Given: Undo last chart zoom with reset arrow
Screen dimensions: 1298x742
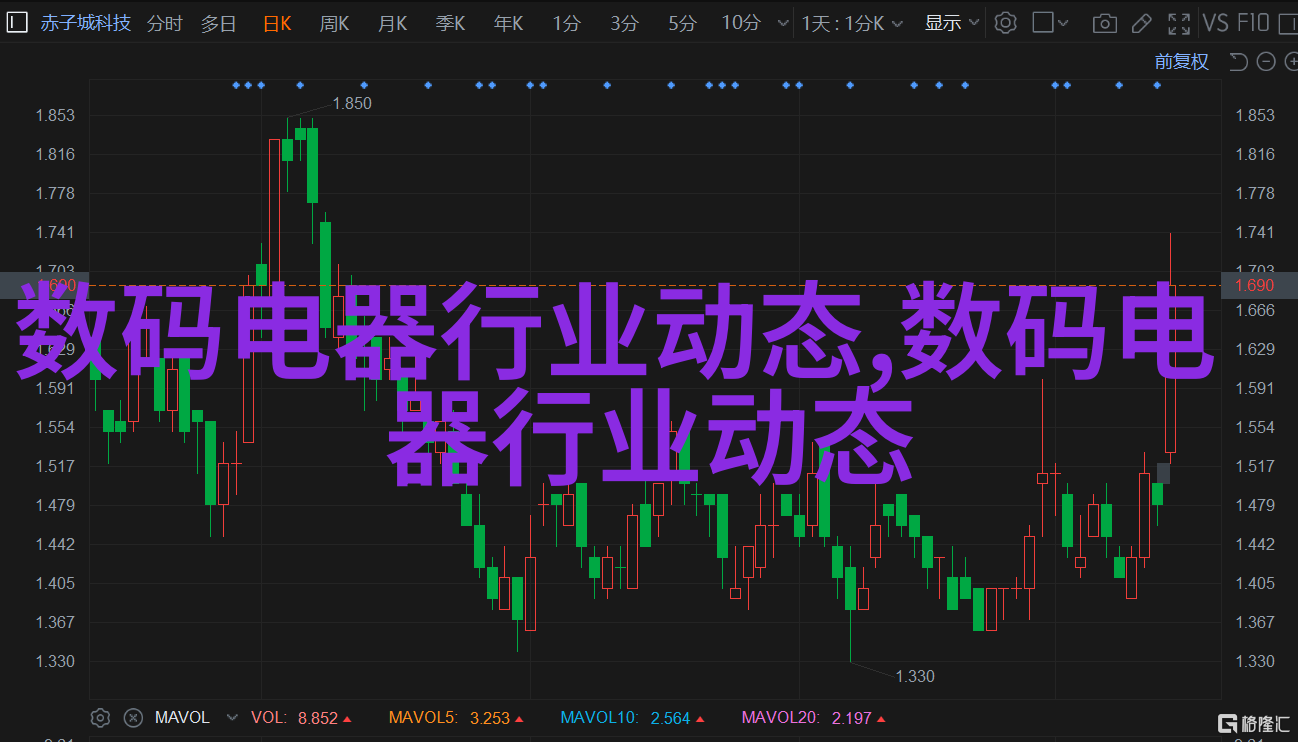Looking at the screenshot, I should [x=1238, y=62].
